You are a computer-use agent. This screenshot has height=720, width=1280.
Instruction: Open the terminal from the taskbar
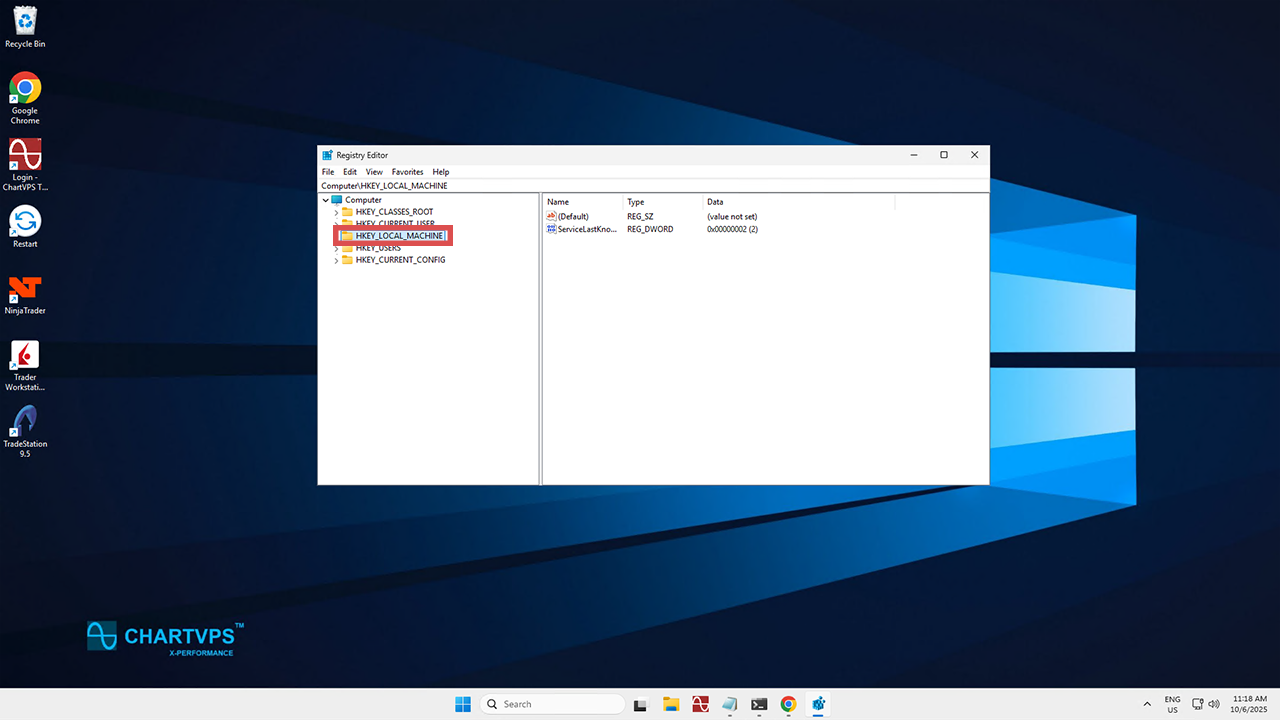tap(759, 704)
